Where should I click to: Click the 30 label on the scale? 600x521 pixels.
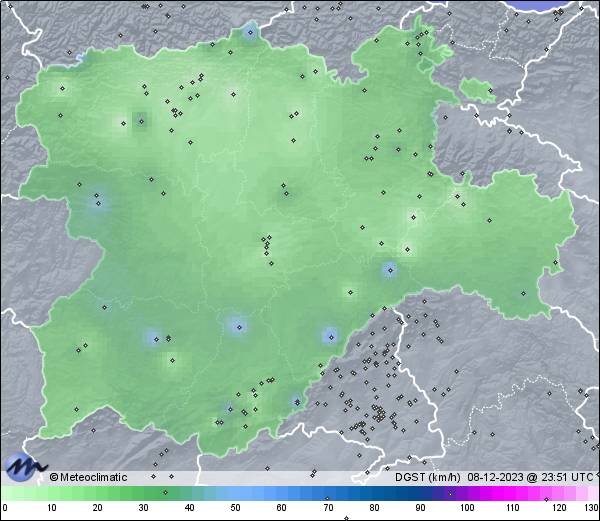143,508
